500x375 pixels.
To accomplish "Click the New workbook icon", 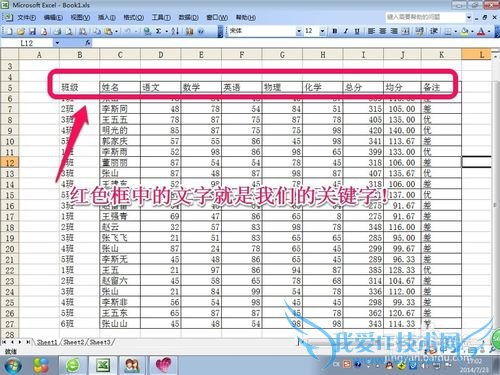I will click(9, 32).
